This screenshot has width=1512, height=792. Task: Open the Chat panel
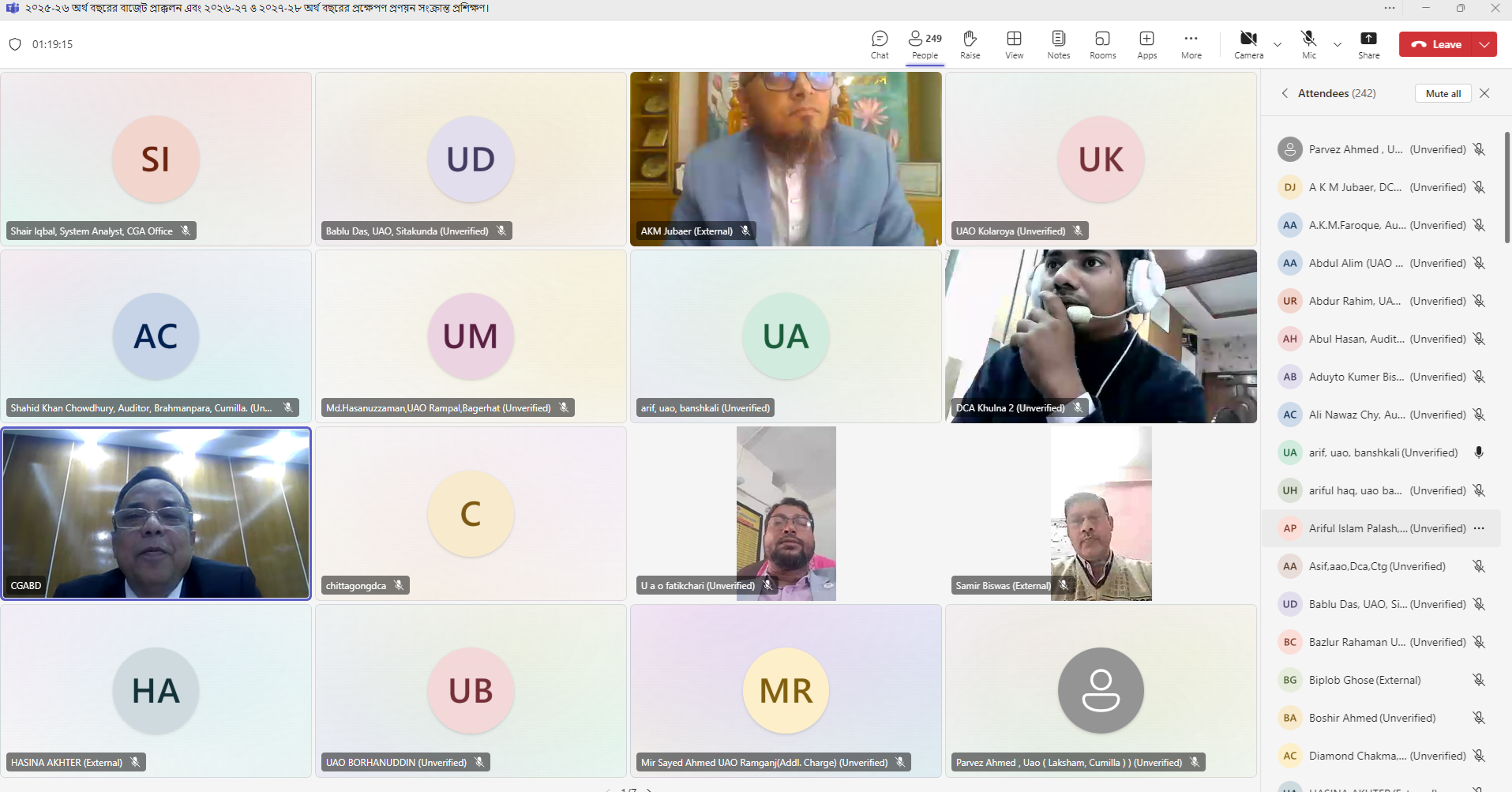pos(880,44)
